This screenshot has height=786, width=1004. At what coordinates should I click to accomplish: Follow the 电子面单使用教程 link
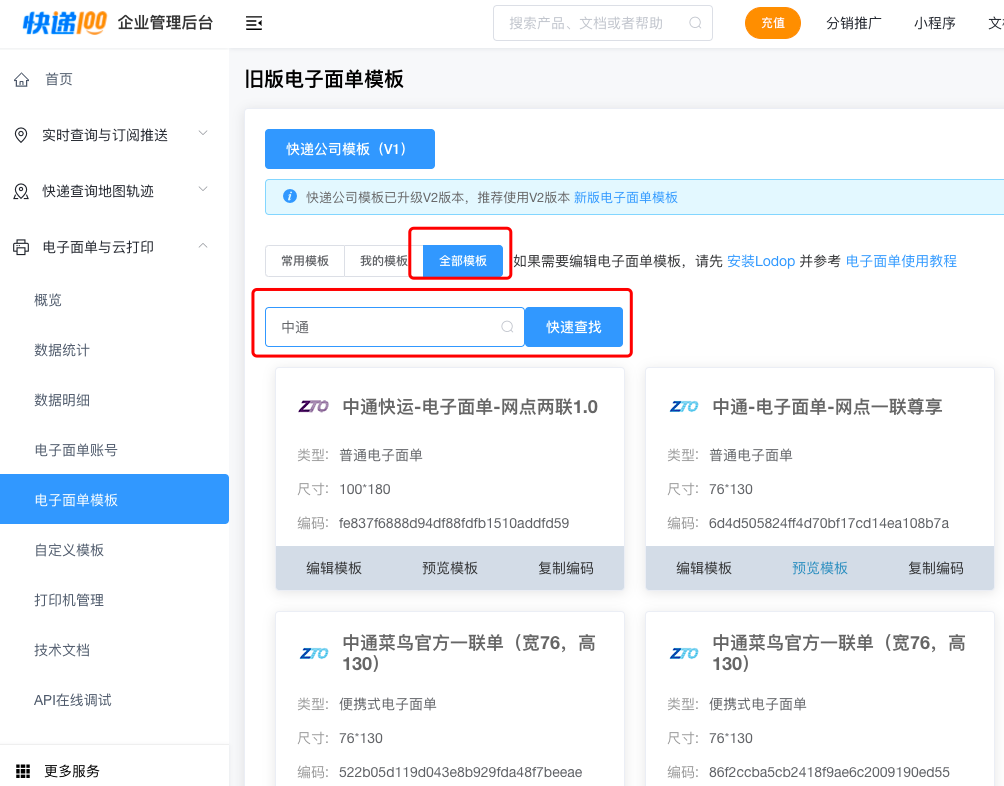click(901, 261)
